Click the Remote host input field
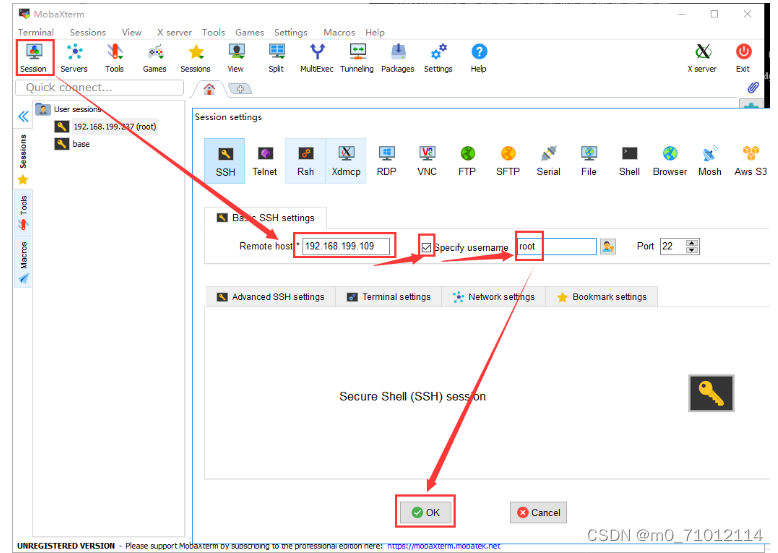 346,246
